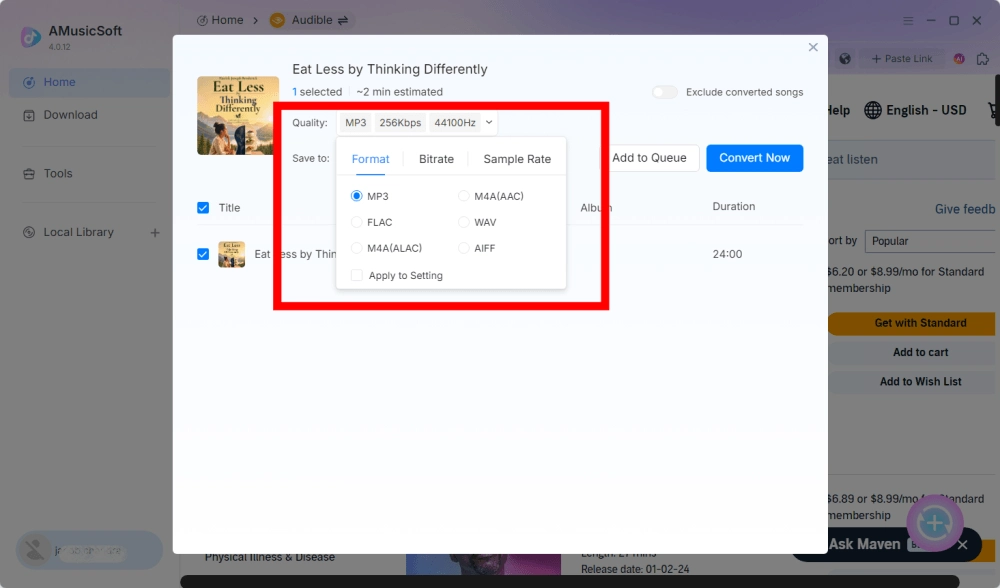The height and width of the screenshot is (588, 1000).
Task: Click the extension puzzle icon
Action: (983, 59)
